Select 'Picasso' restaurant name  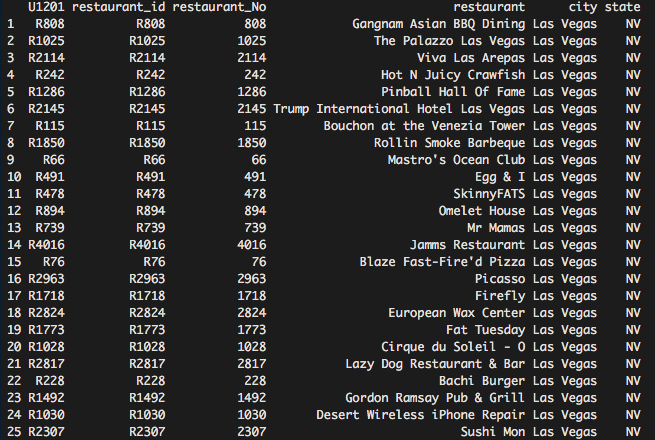coord(500,279)
